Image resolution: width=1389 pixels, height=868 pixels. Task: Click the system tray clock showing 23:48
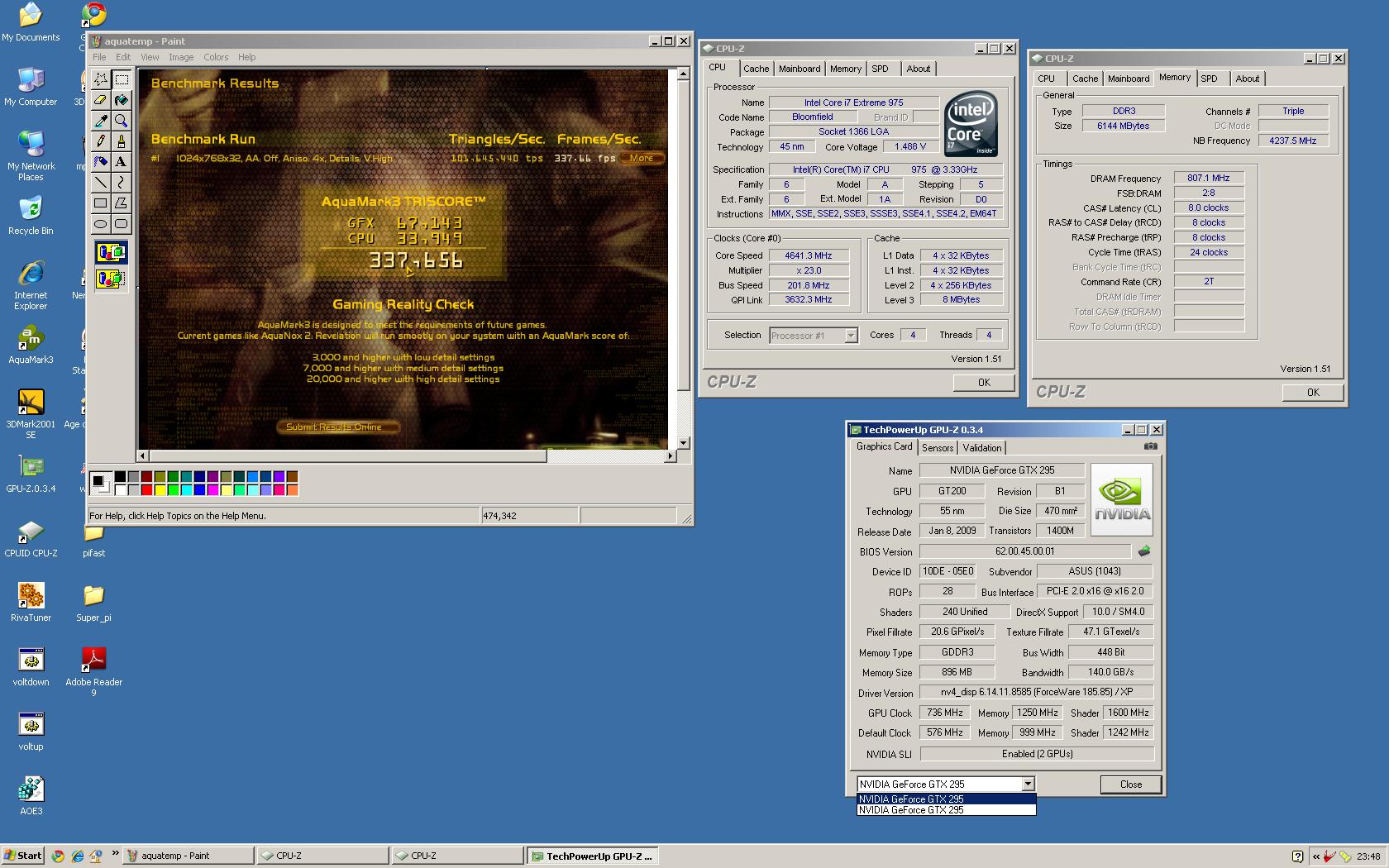pos(1368,856)
